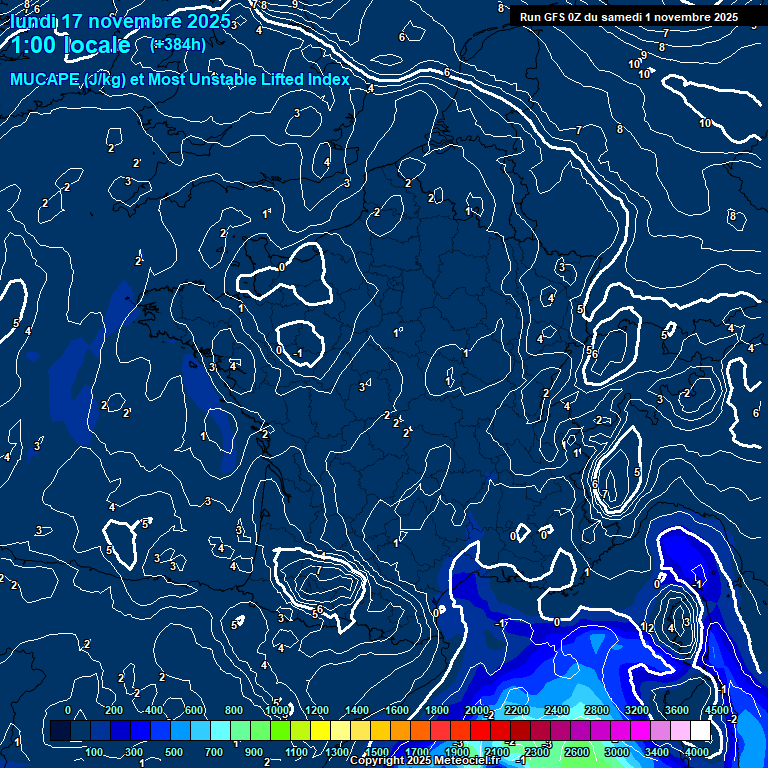Screen dimensions: 768x768
Task: Click the '1800' legend value label
Action: tap(437, 710)
